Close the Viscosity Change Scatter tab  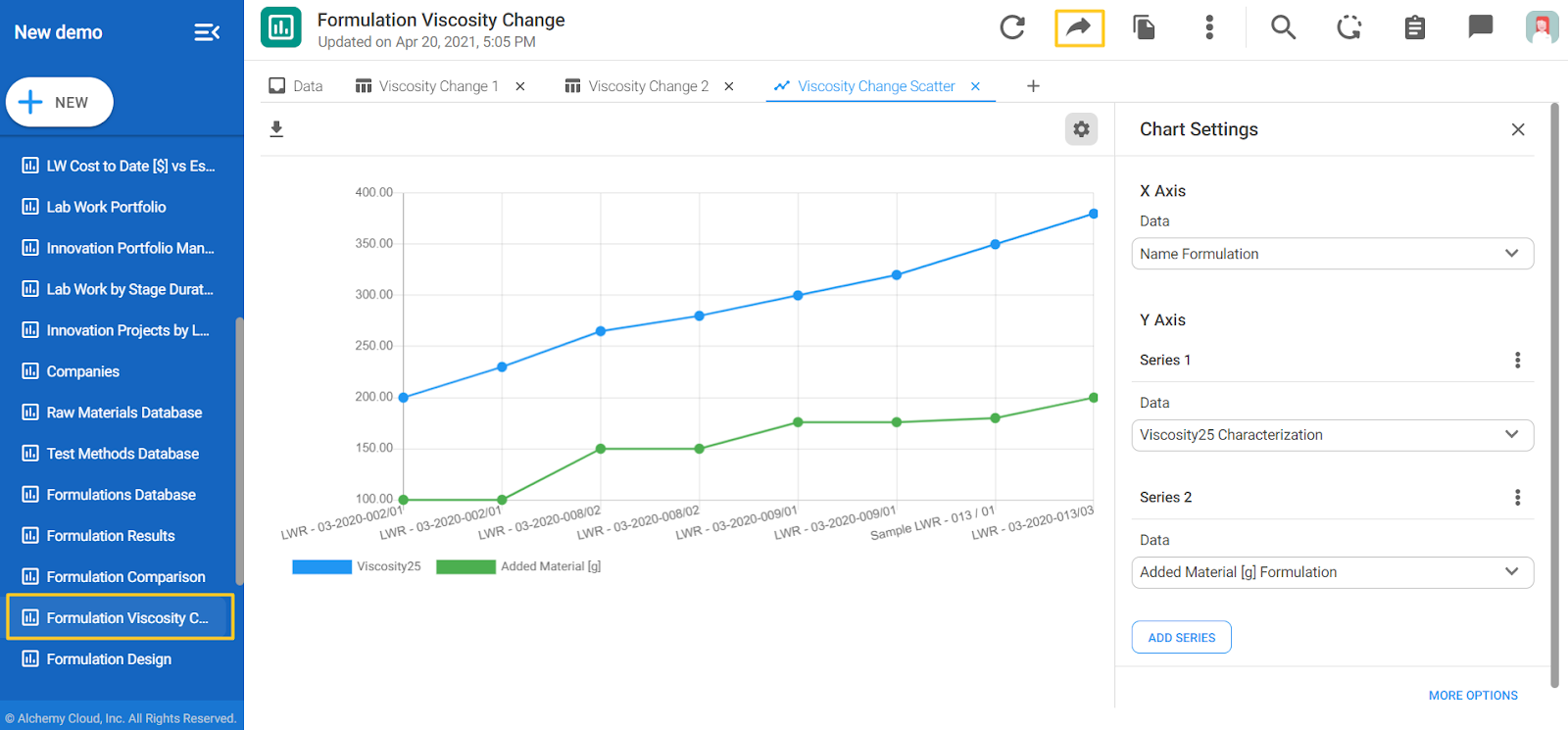tap(975, 86)
